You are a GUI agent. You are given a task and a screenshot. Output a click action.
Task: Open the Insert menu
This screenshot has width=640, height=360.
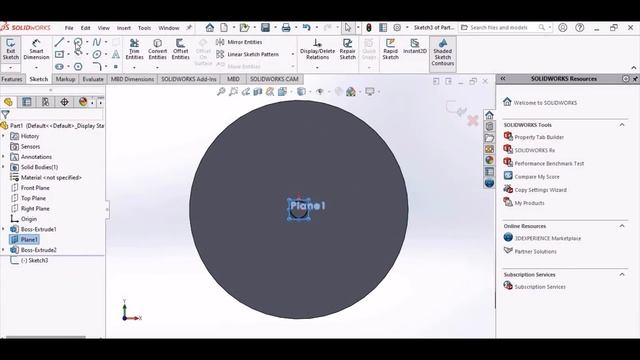[x=124, y=28]
